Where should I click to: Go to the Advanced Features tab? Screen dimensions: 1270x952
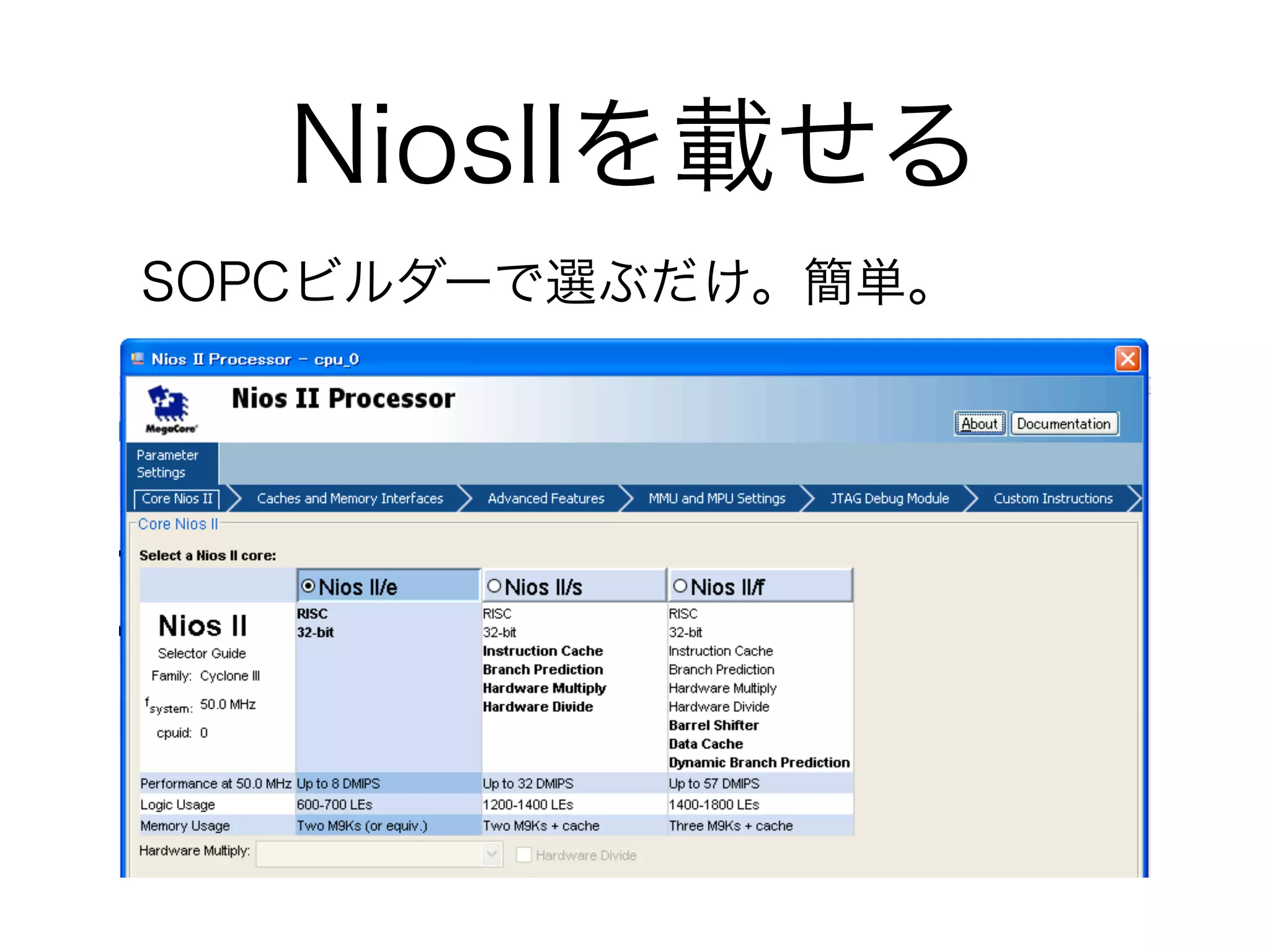coord(546,499)
